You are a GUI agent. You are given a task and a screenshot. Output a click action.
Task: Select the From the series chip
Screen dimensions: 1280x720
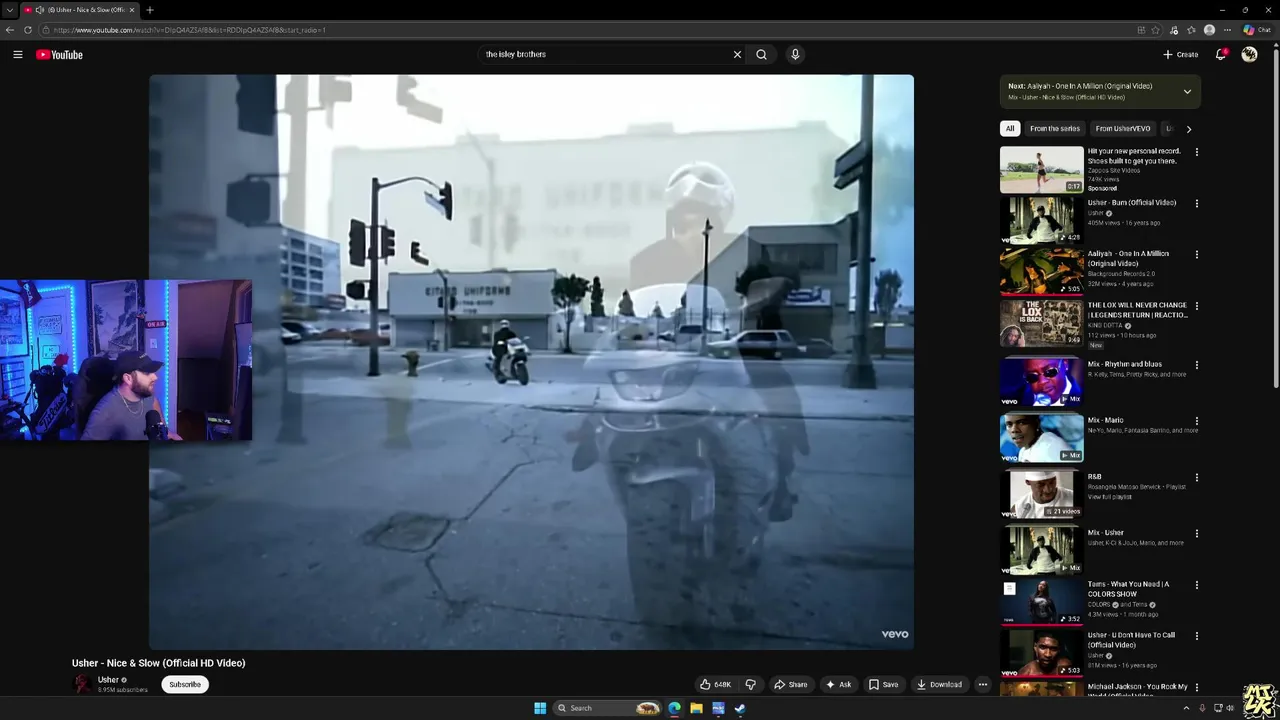(1055, 128)
